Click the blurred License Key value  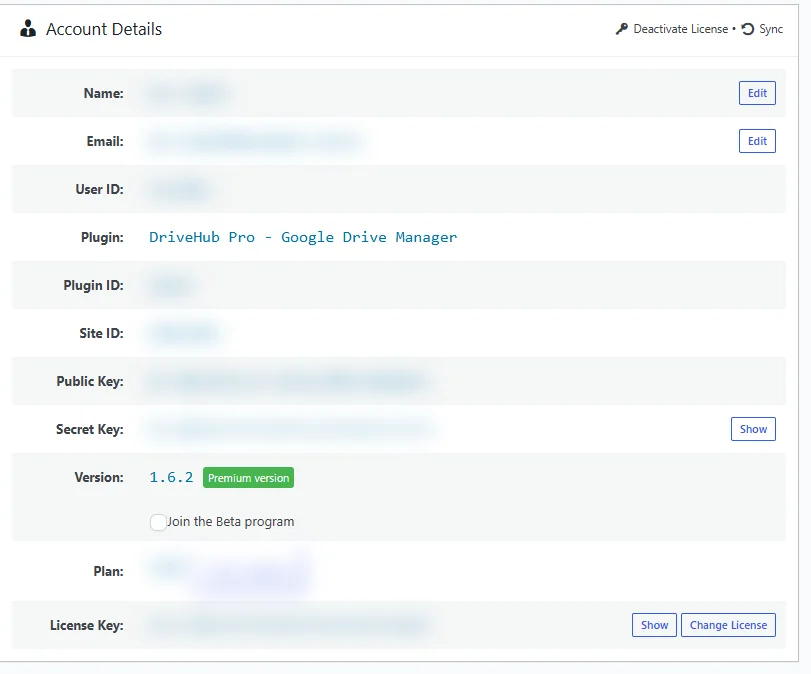[x=290, y=625]
